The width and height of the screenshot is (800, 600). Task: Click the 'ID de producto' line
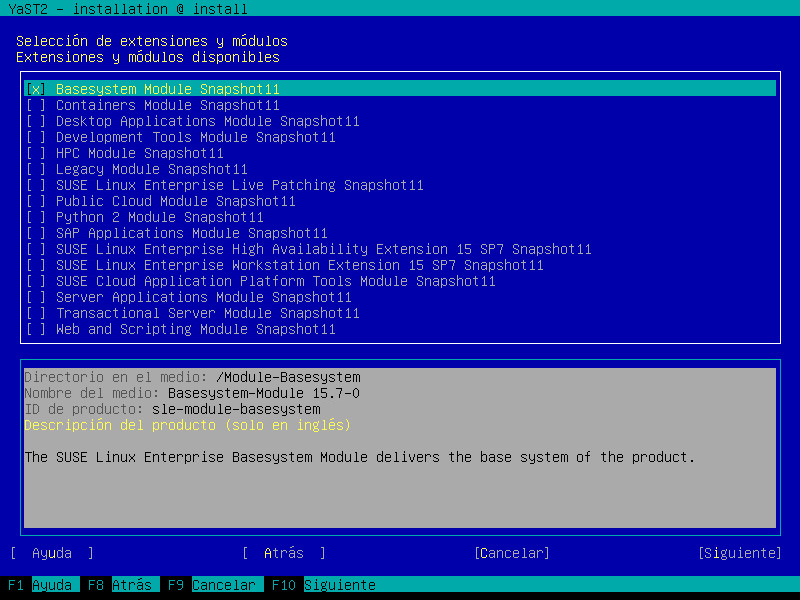coord(172,409)
